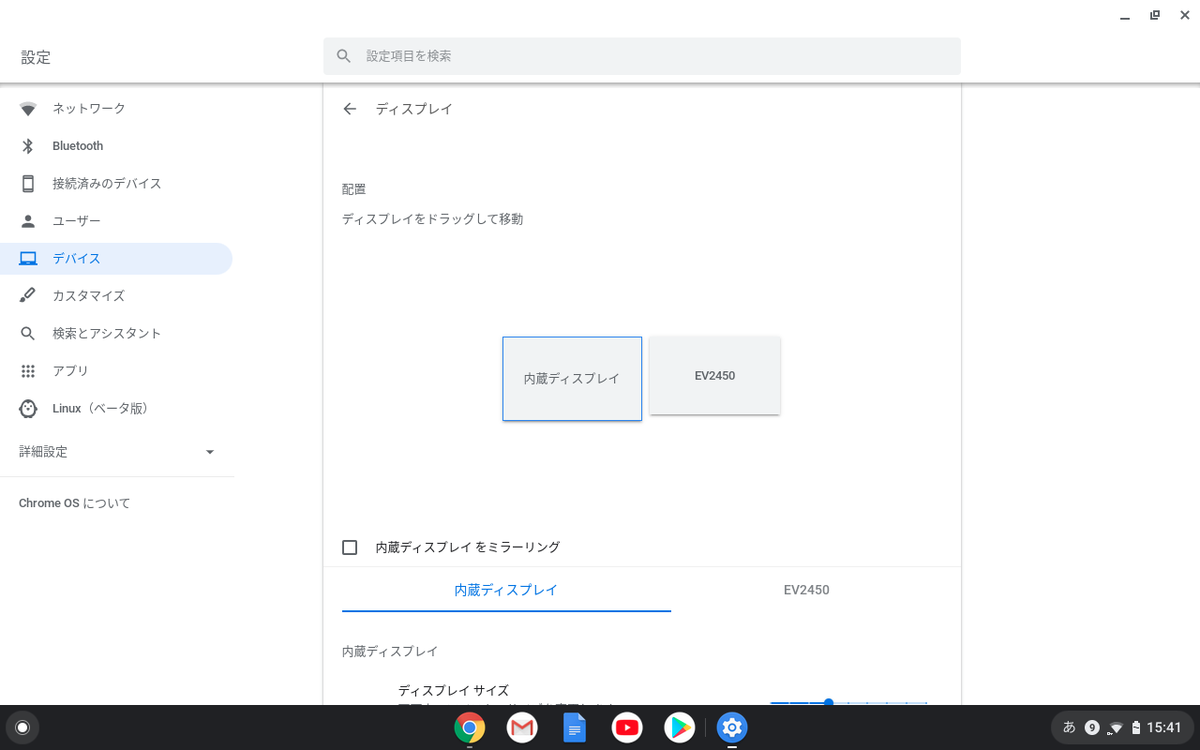
Task: Open Linux（ベータ版）settings section
Action: tap(116, 408)
